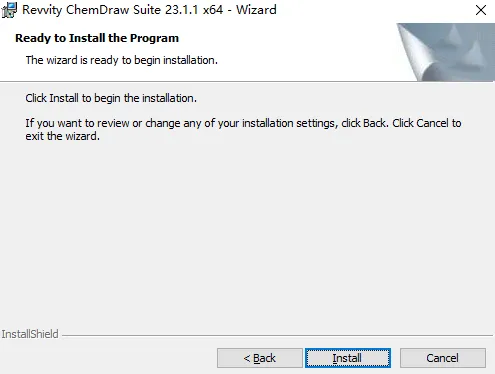Click 'Click Install to begin the installation' text
The image size is (495, 374).
coord(111,98)
